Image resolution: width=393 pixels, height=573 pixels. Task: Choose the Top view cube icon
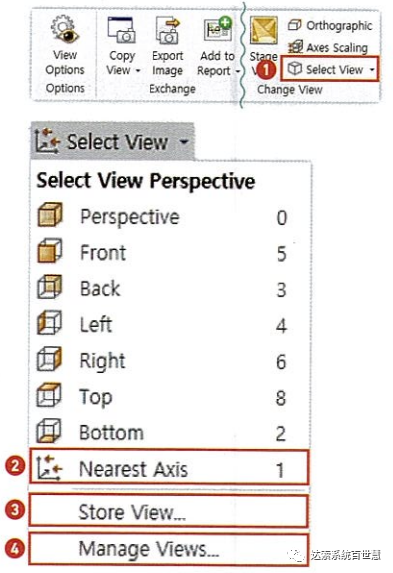pos(49,395)
